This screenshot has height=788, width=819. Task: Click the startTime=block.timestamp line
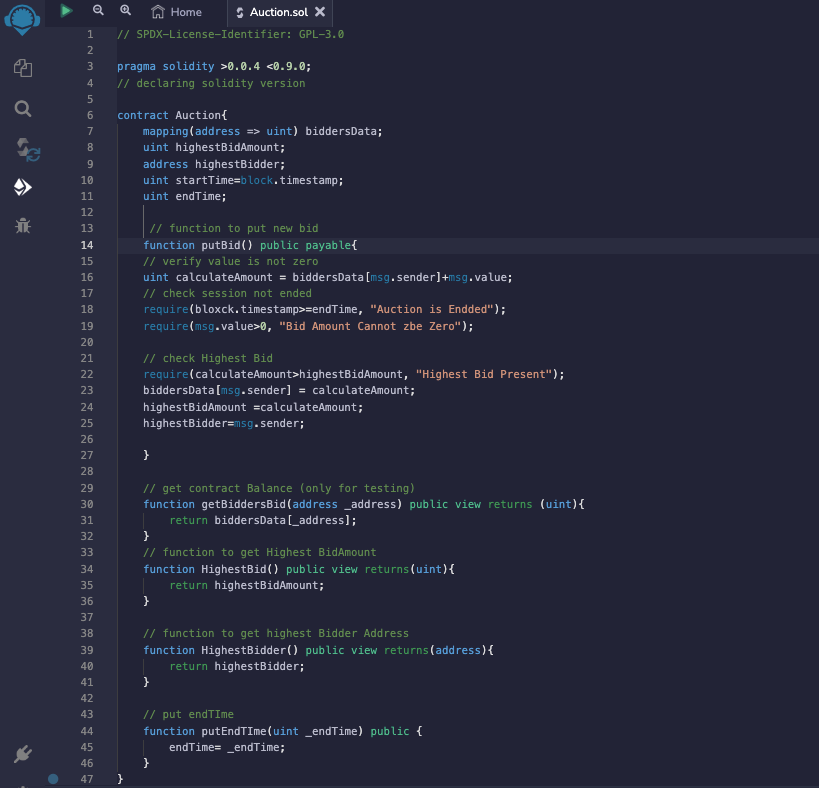[243, 180]
